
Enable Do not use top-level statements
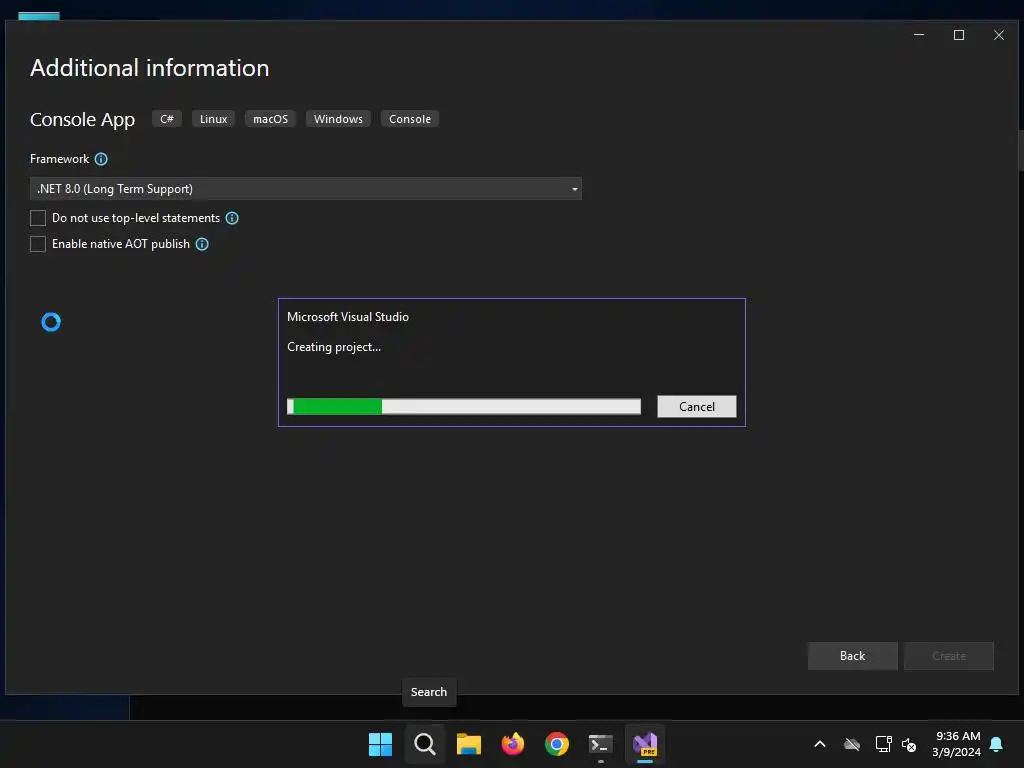[38, 218]
